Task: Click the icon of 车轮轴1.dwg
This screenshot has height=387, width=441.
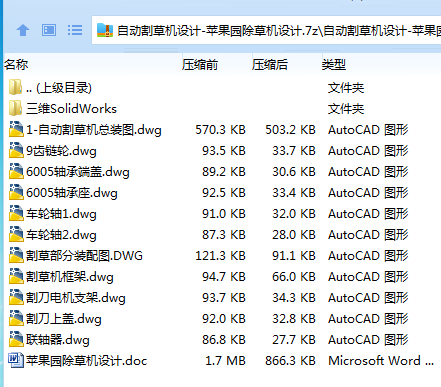Action: (16, 213)
